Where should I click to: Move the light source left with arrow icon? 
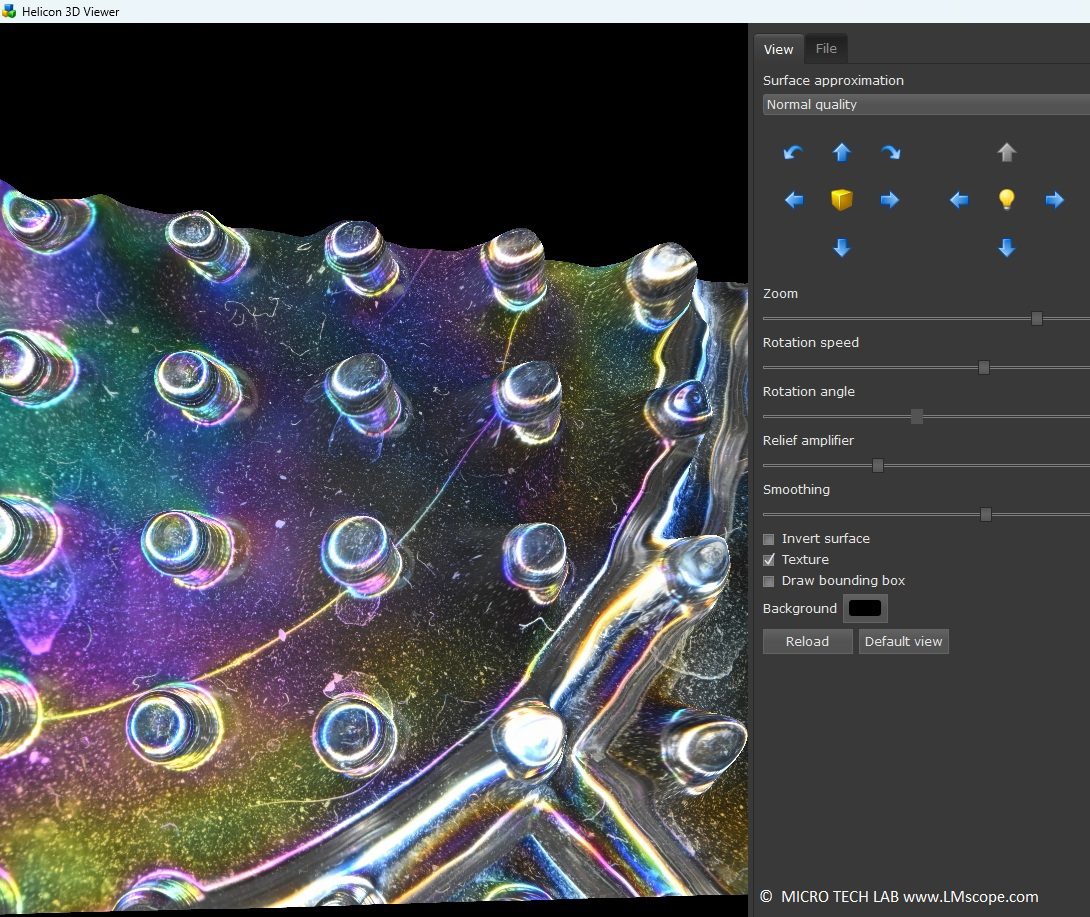(x=958, y=199)
